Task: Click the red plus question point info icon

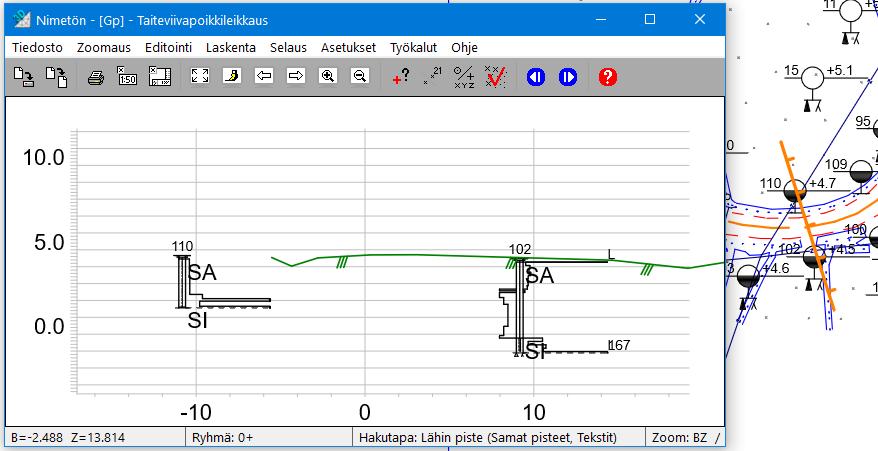Action: click(400, 77)
